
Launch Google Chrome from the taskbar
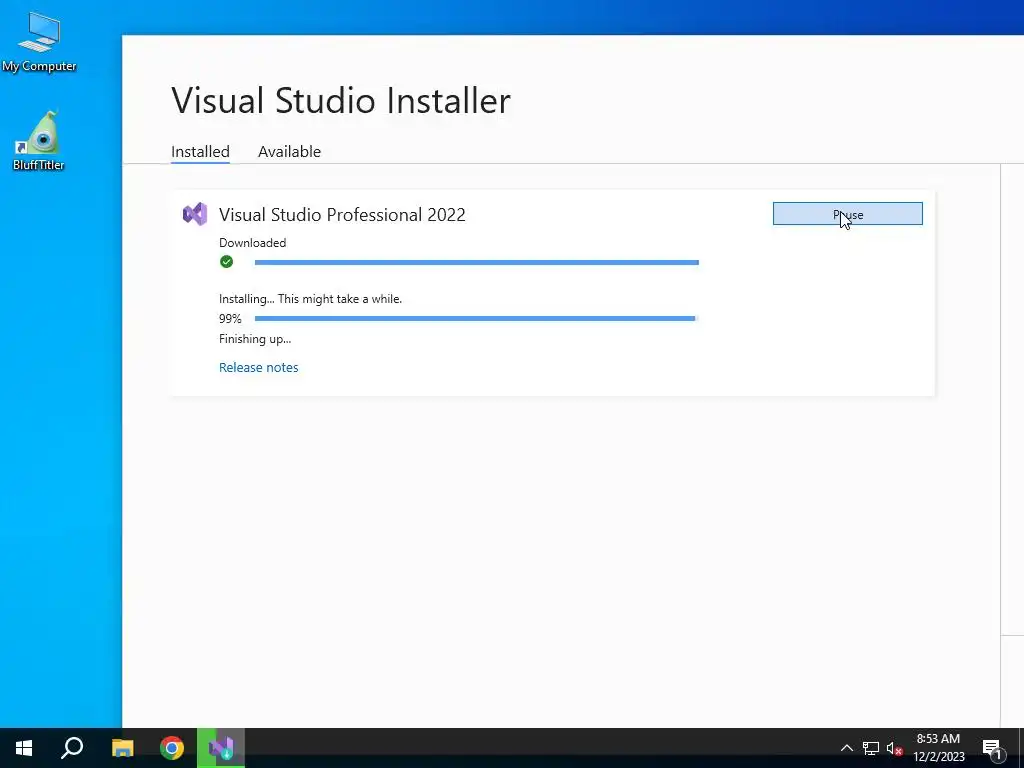pyautogui.click(x=172, y=748)
